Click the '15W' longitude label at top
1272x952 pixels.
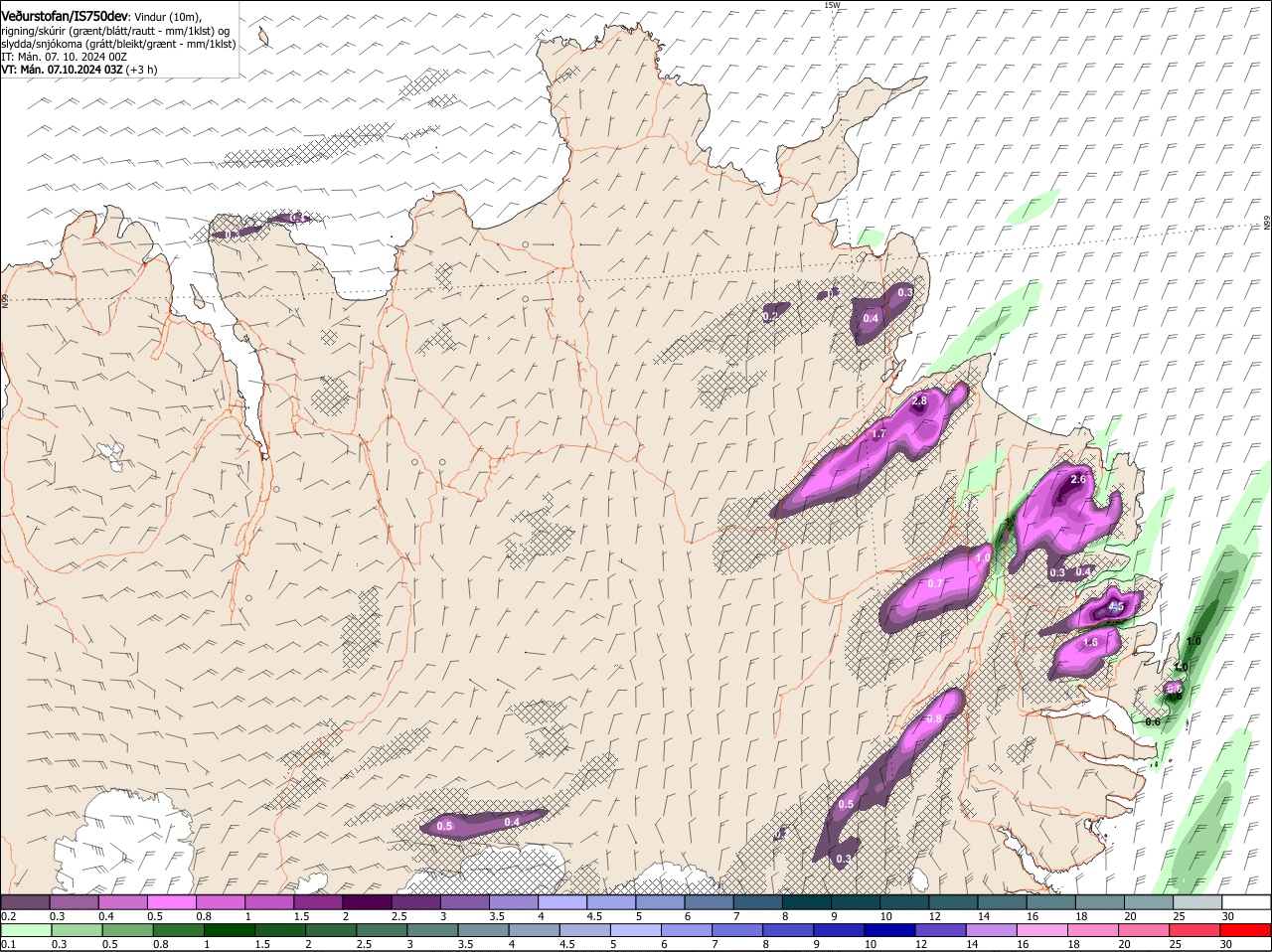(833, 5)
